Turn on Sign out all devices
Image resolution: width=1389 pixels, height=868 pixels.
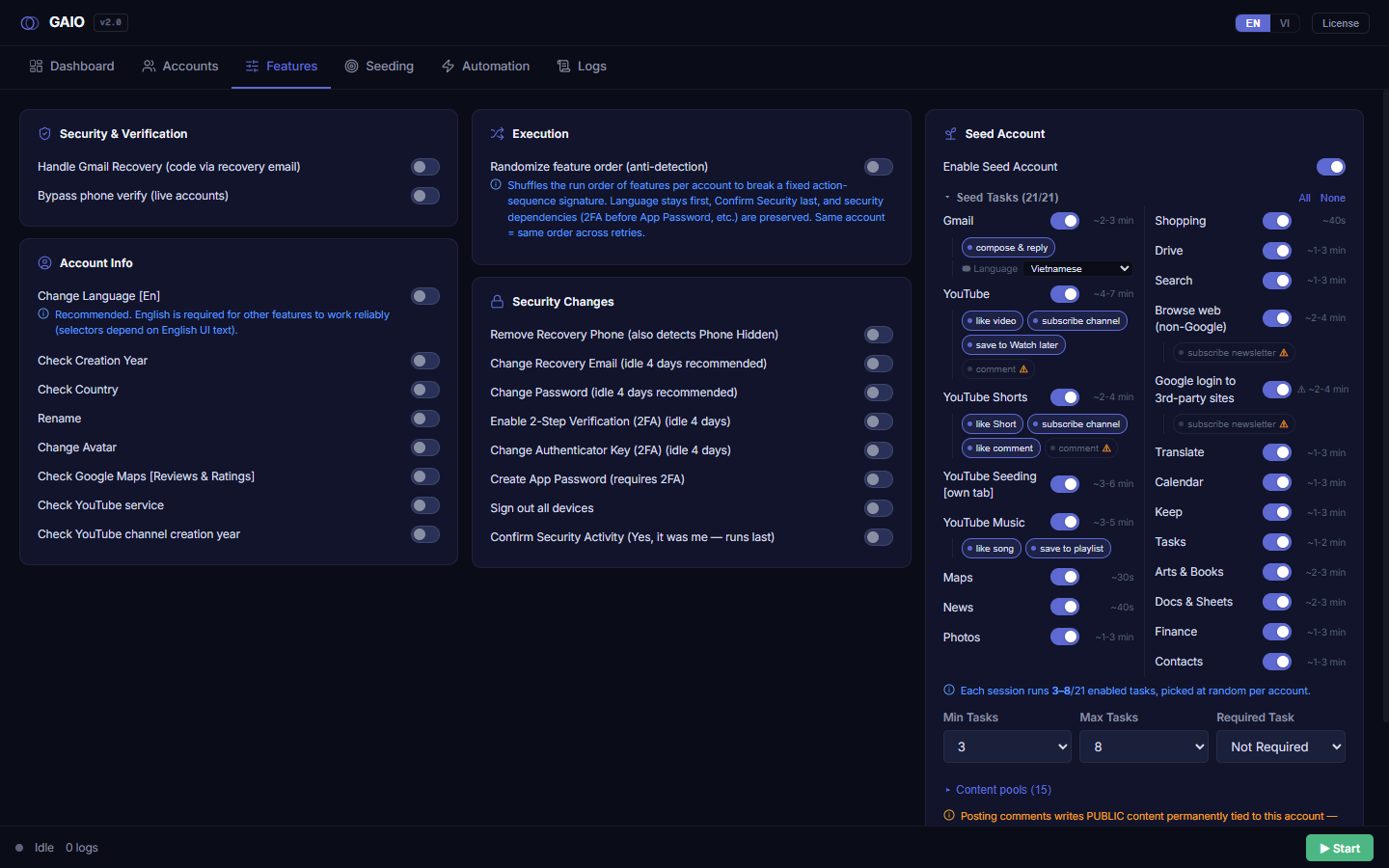879,508
